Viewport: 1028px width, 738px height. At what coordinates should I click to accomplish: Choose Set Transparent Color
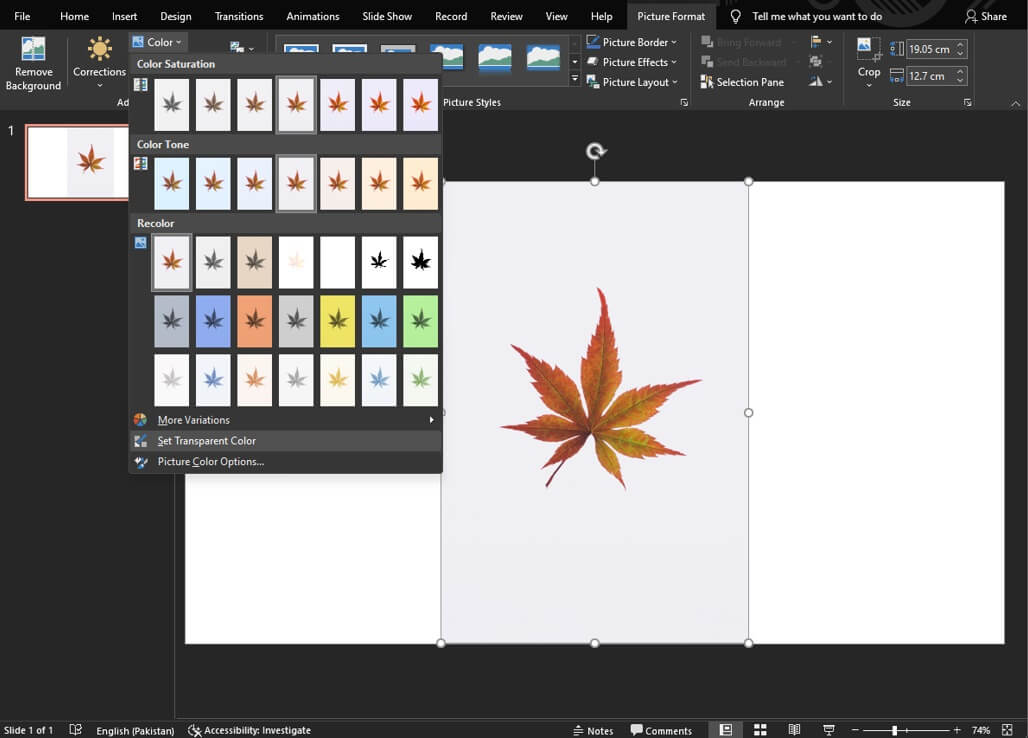207,440
